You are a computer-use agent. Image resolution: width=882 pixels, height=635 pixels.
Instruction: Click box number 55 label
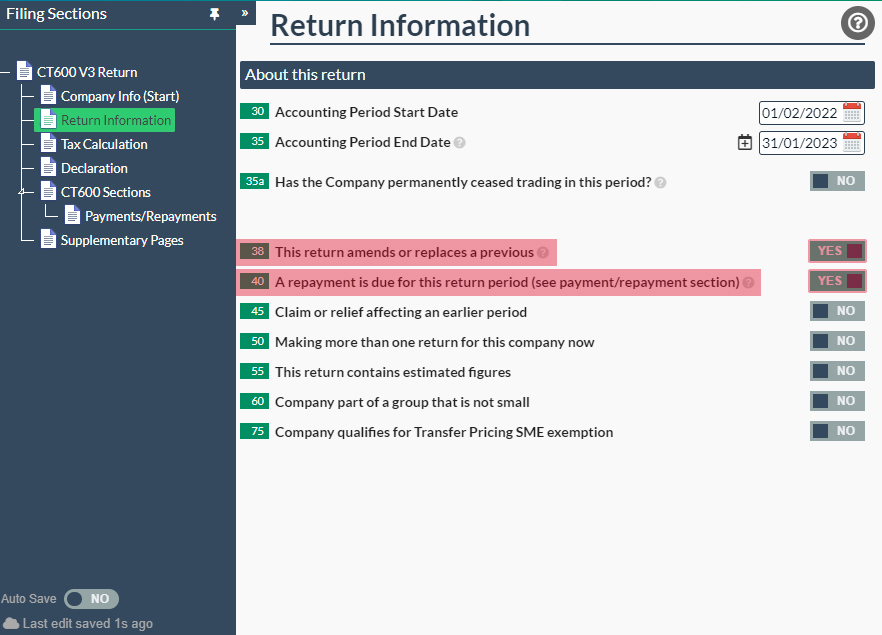(x=254, y=371)
